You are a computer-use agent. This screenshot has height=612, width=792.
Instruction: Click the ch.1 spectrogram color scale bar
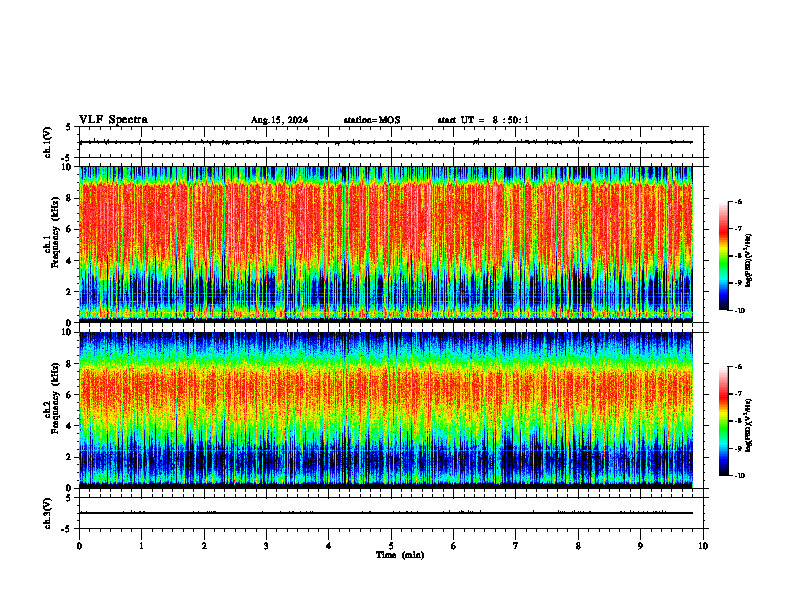coord(723,256)
